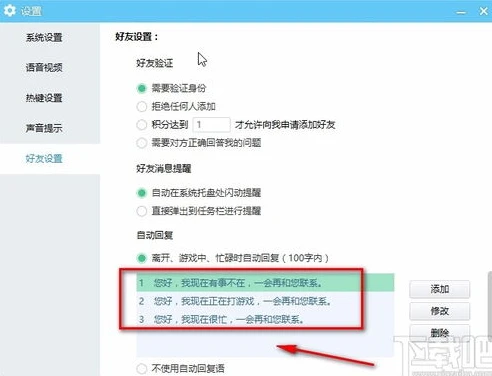Select auto-reply row 2 正在打游戏
The image size is (492, 376).
(x=265, y=301)
